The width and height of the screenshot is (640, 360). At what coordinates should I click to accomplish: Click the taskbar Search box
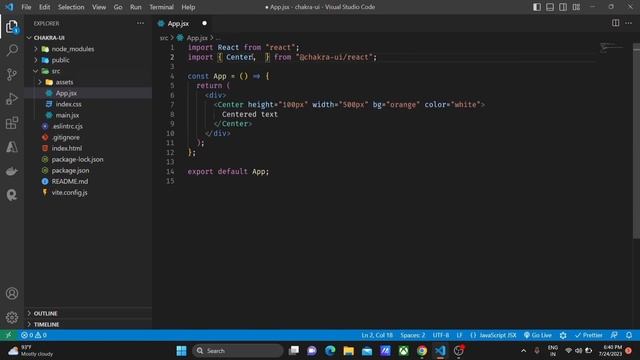238,351
